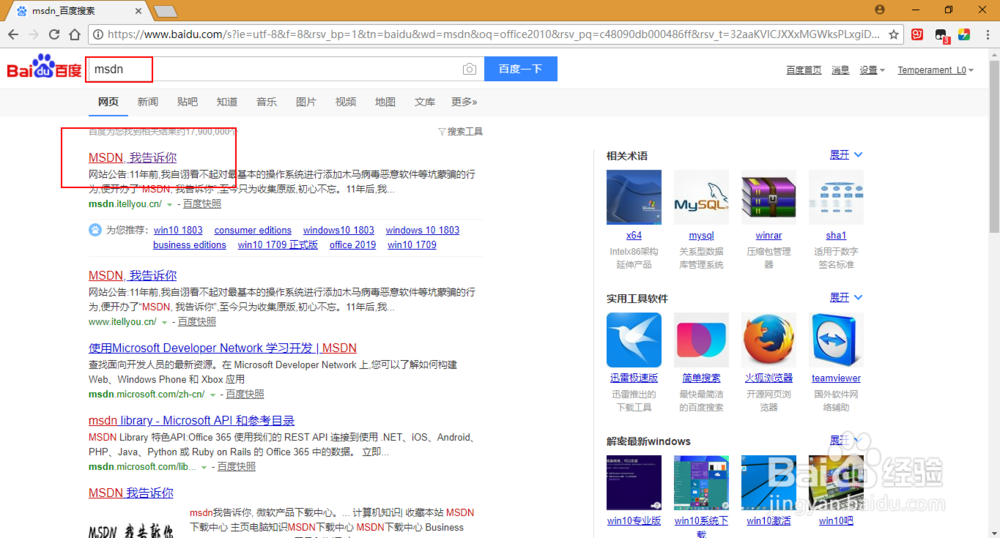Open msdn library - Microsoft API result
This screenshot has width=1000, height=538.
[x=191, y=421]
